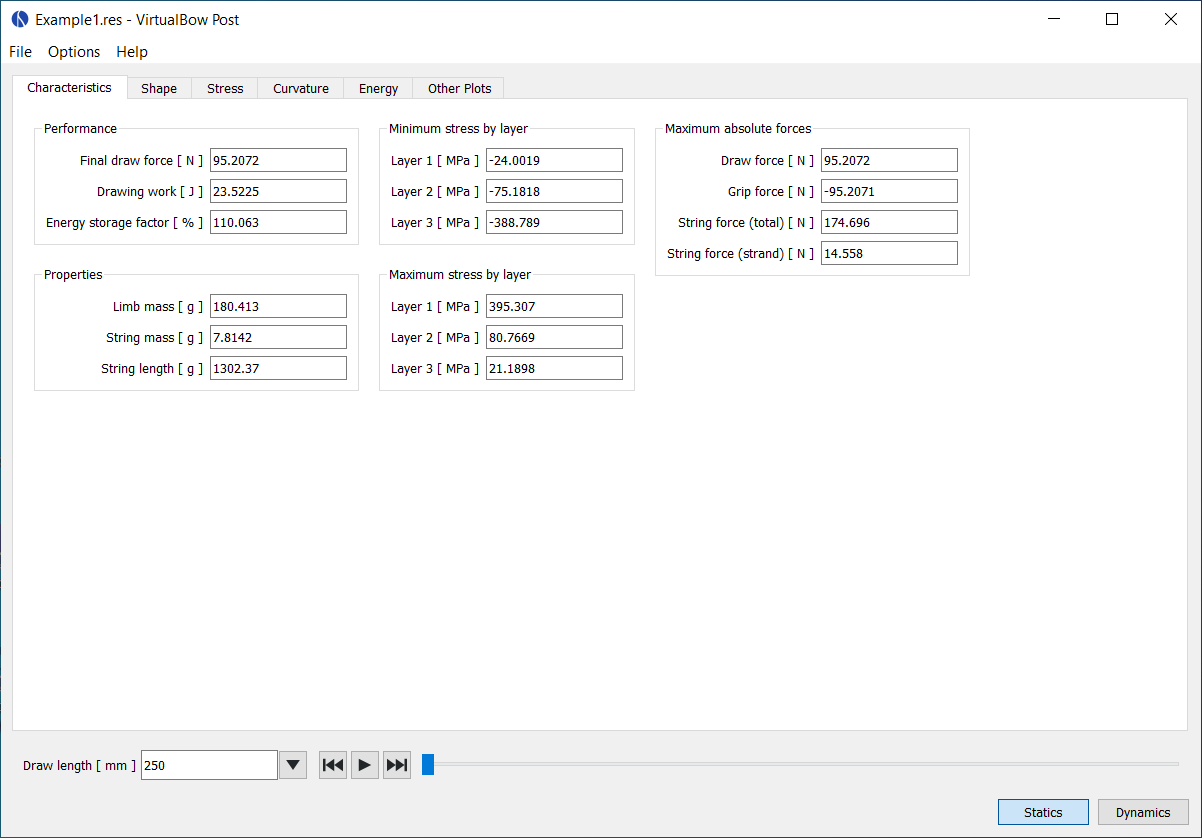The height and width of the screenshot is (838, 1202).
Task: Maximize the VirtualBow Post window
Action: pos(1112,19)
